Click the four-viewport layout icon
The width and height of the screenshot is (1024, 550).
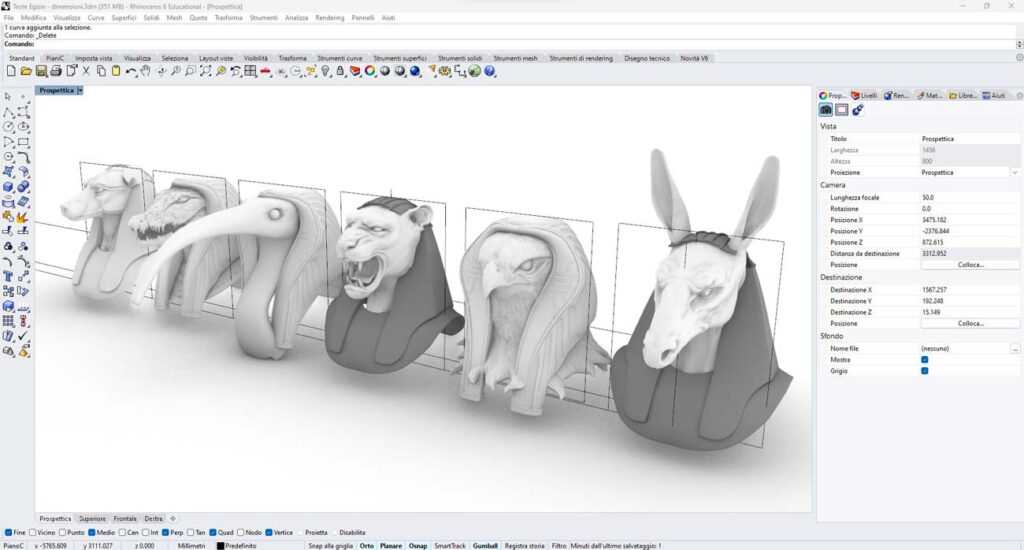coord(250,71)
